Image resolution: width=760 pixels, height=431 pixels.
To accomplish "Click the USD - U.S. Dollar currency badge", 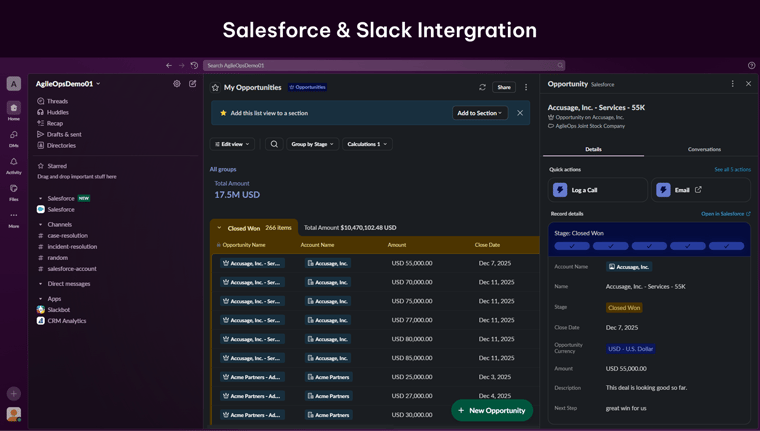I will 631,349.
